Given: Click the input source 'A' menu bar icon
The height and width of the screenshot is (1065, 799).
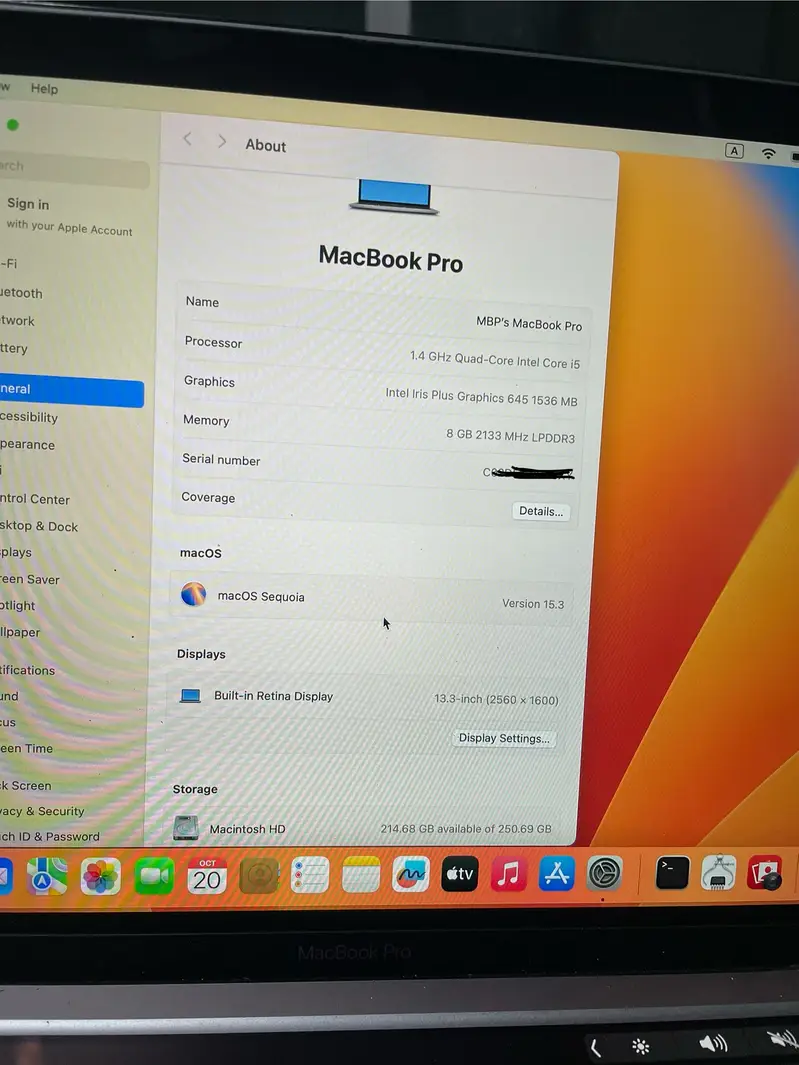Looking at the screenshot, I should (734, 151).
